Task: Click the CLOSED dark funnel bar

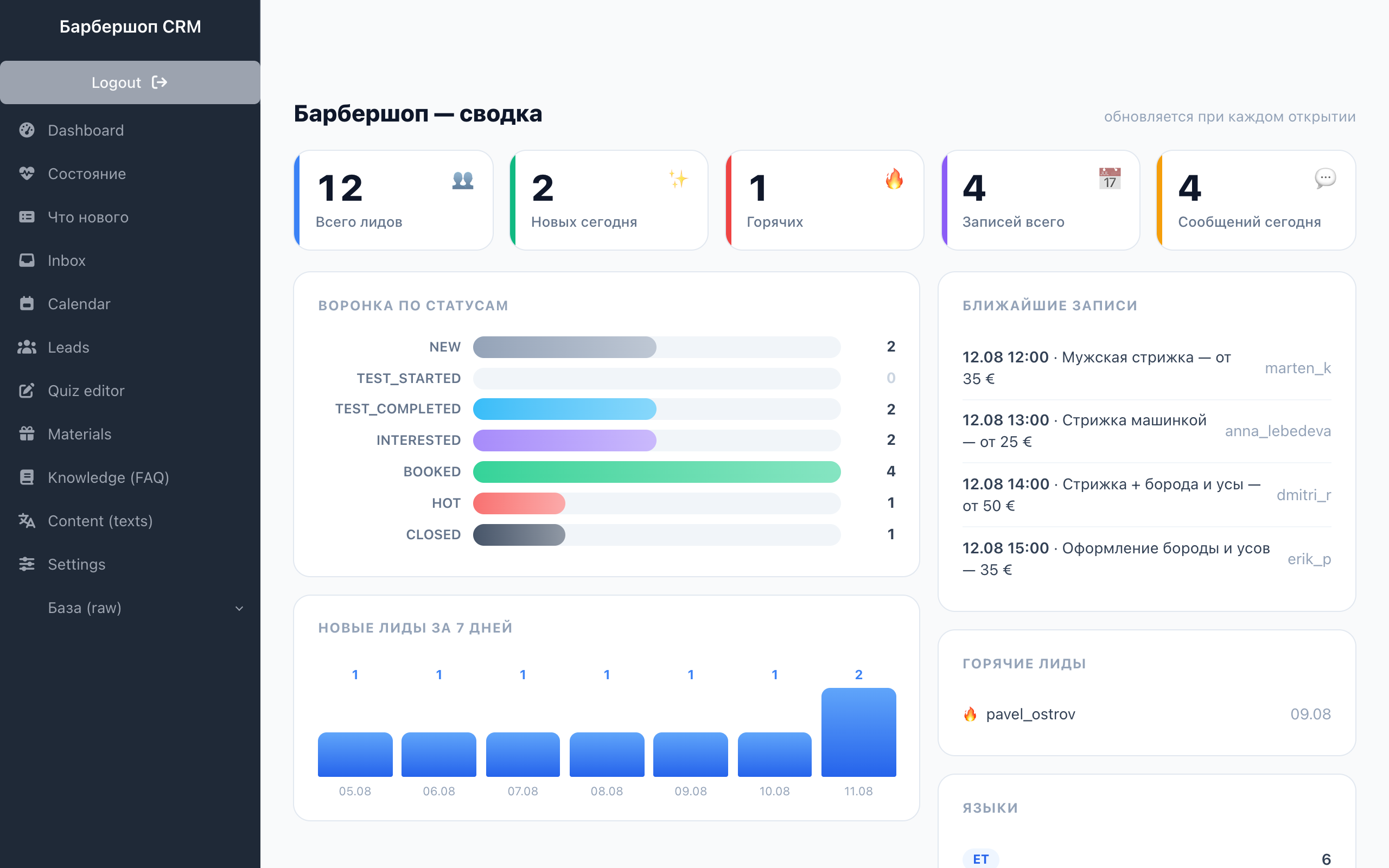Action: tap(519, 535)
